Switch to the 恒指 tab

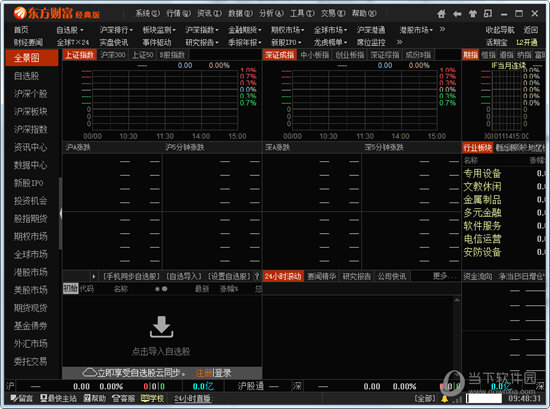488,55
